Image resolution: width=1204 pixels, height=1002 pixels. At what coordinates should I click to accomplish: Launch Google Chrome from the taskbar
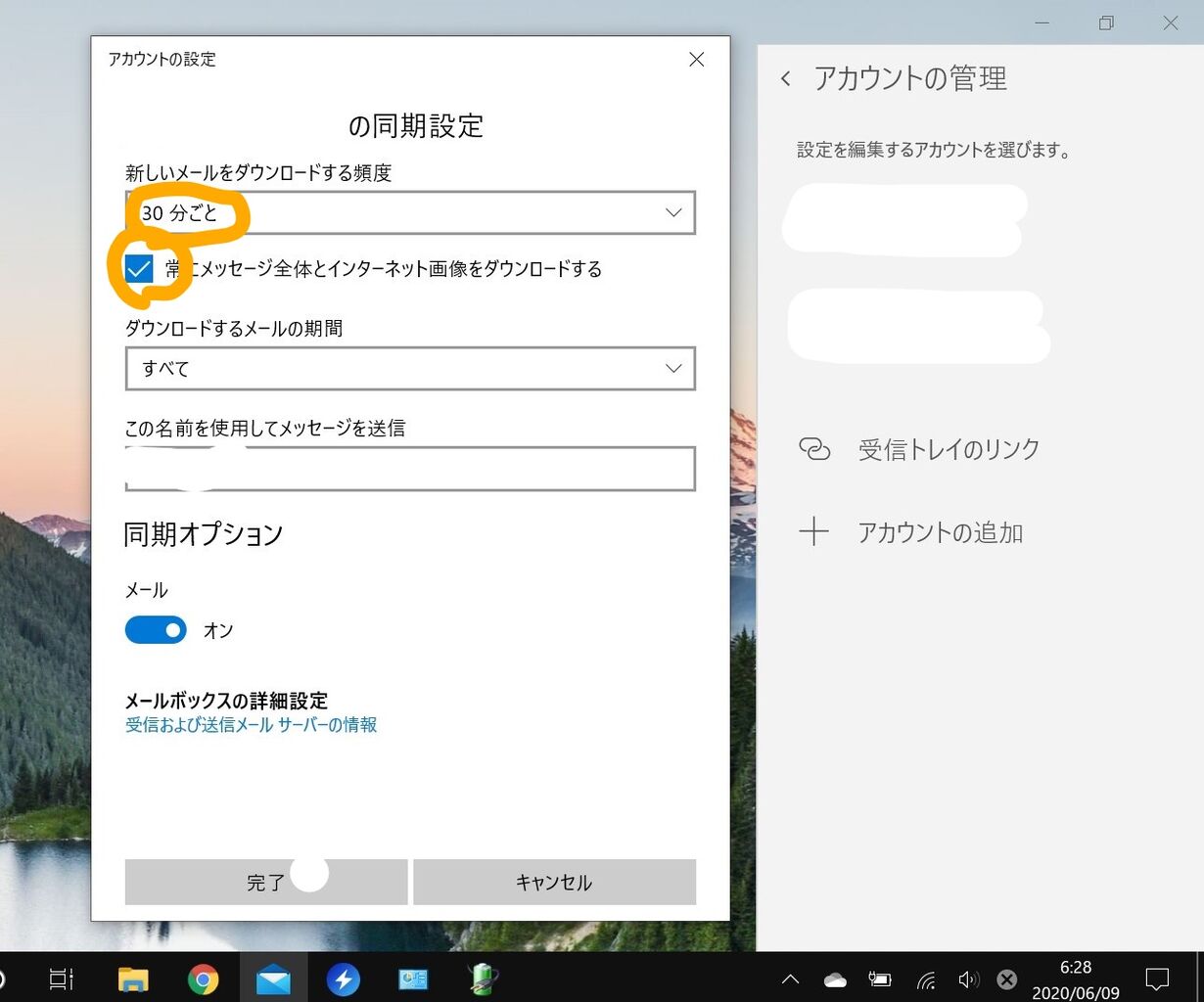[x=204, y=978]
